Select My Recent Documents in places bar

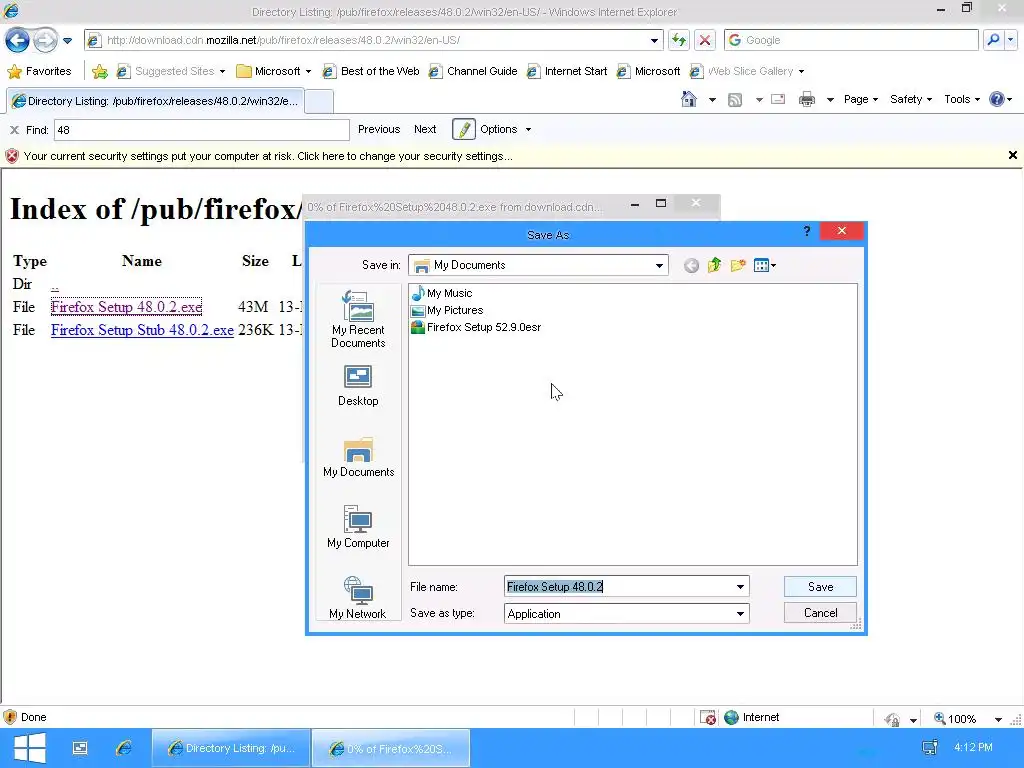[x=358, y=319]
